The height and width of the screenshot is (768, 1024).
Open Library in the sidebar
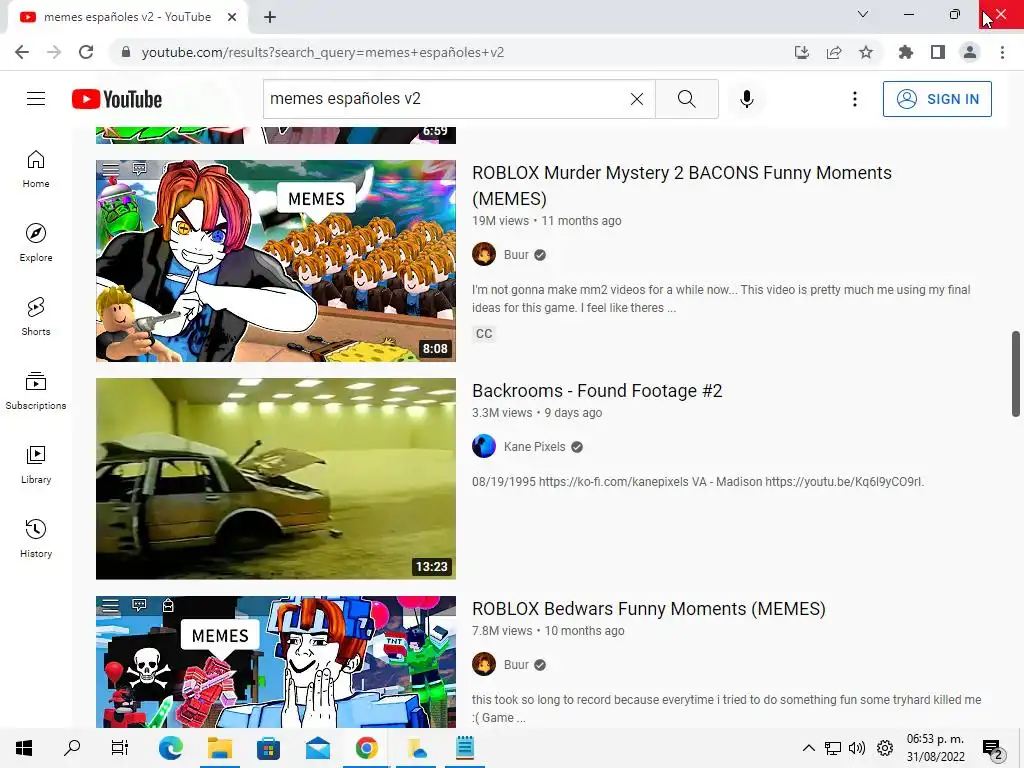click(36, 464)
